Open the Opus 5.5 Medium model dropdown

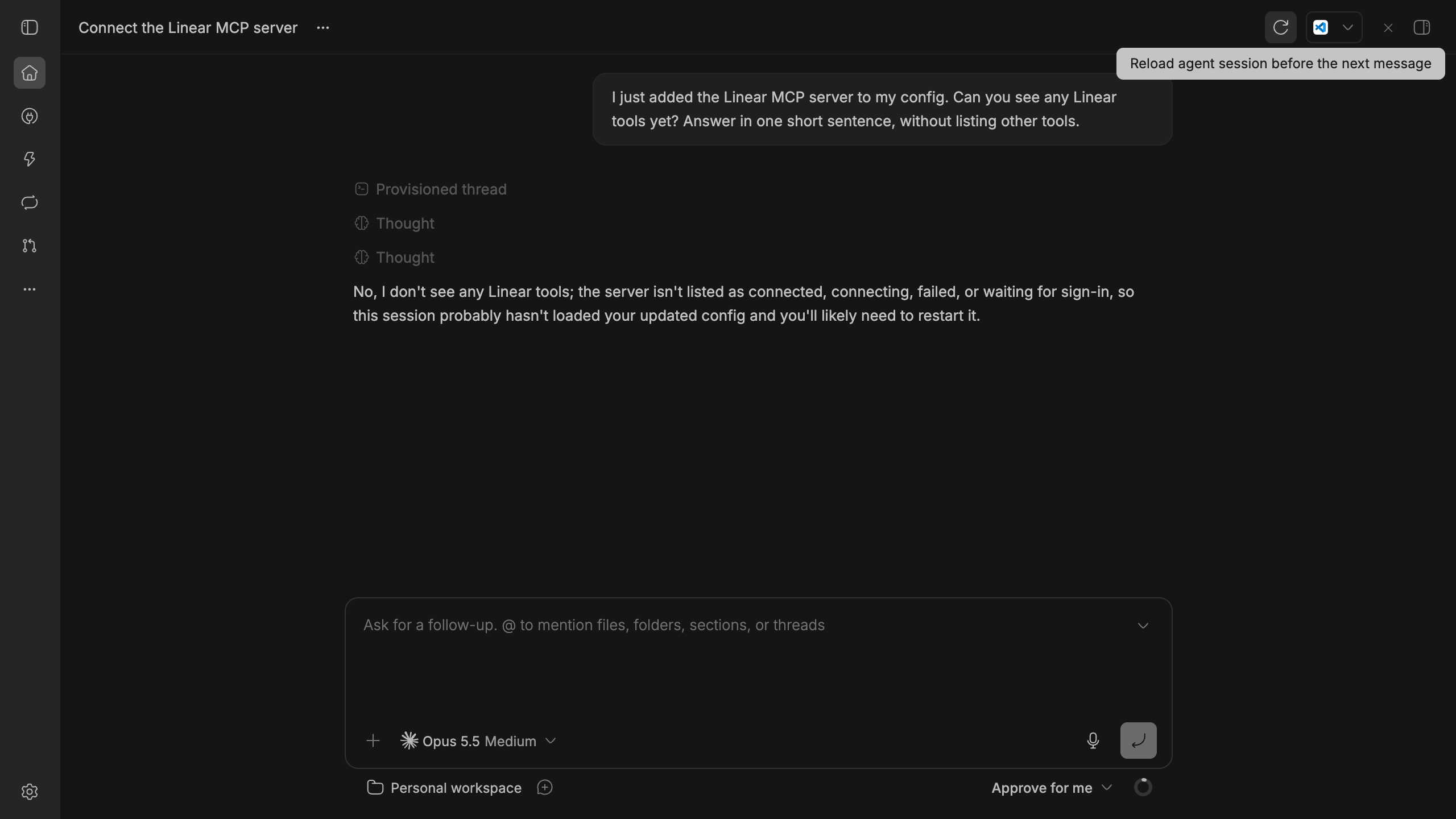tap(478, 741)
